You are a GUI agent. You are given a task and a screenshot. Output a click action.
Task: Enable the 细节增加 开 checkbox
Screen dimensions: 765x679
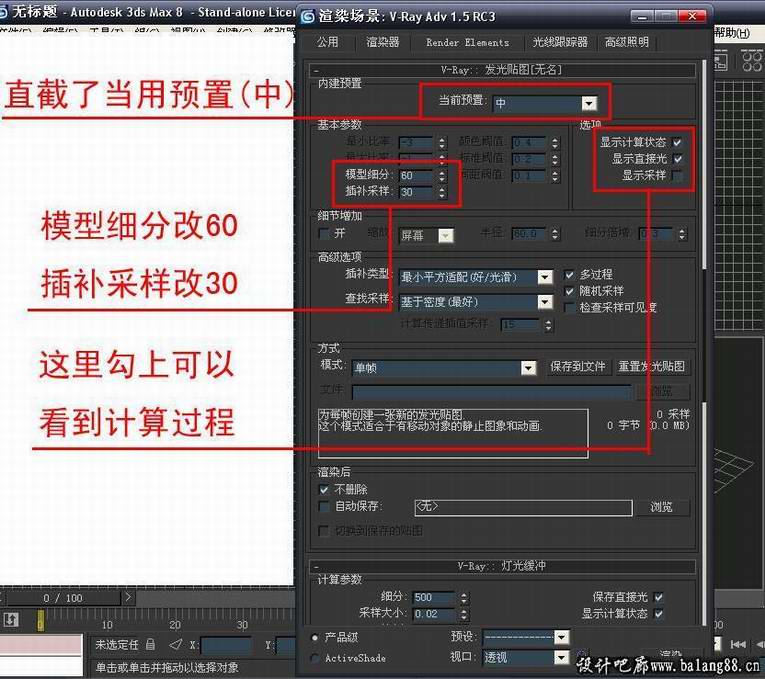tap(323, 233)
